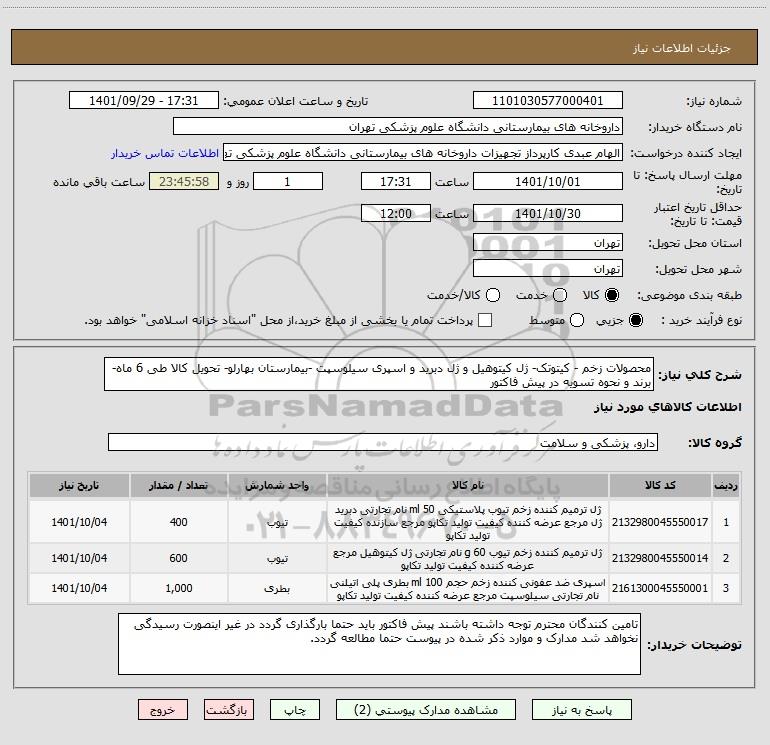Click the countdown timer 23:45:58
The height and width of the screenshot is (745, 770).
tap(184, 181)
